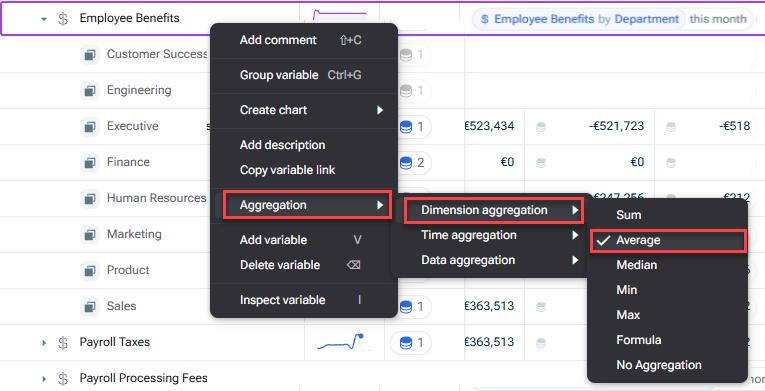Click database icon beside Finance second €0

(541, 163)
